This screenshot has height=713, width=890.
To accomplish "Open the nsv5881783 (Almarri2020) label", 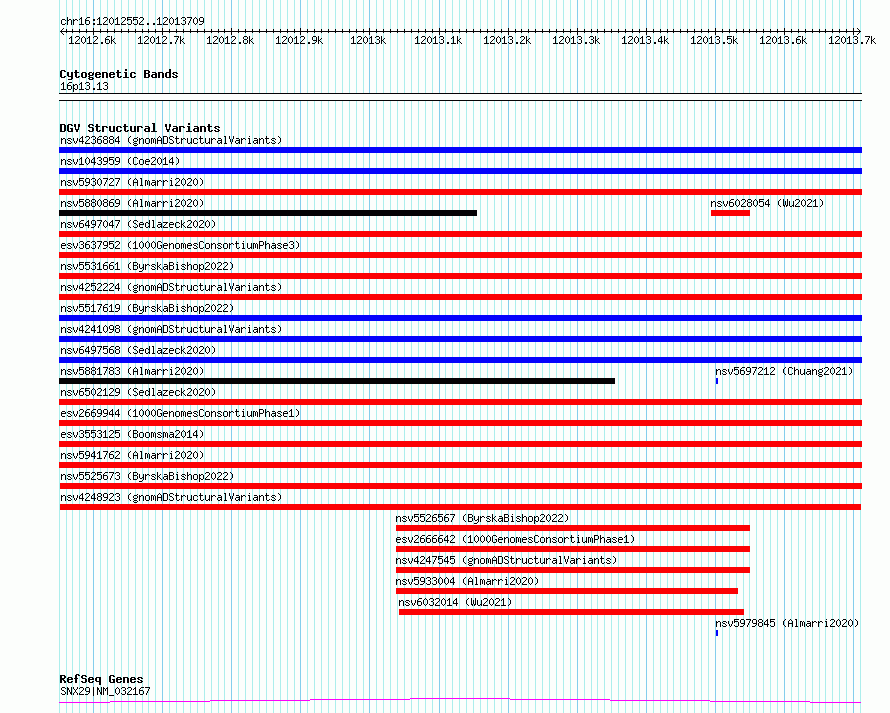I will tap(132, 371).
